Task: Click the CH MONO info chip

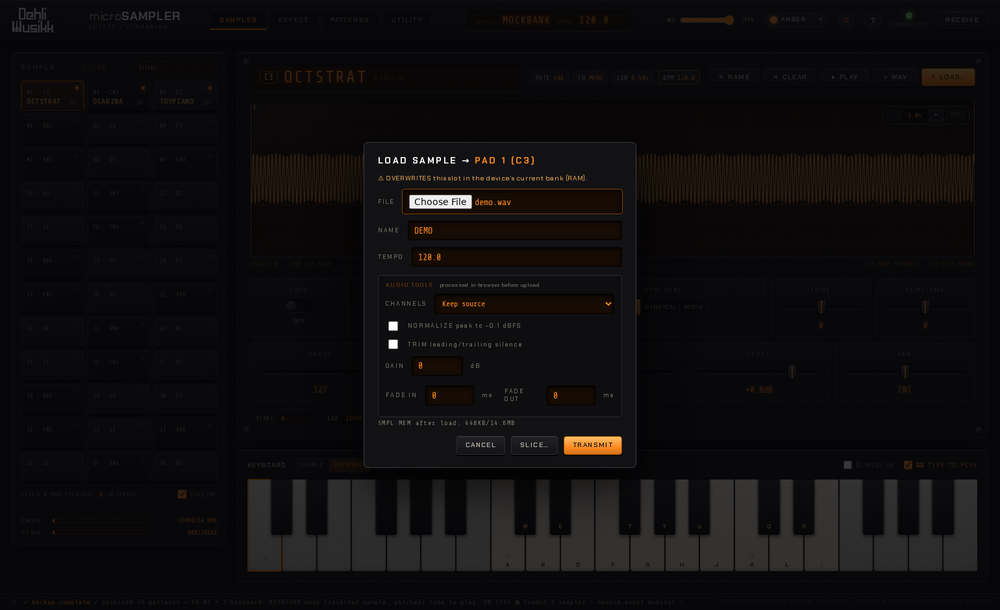Action: [x=590, y=78]
